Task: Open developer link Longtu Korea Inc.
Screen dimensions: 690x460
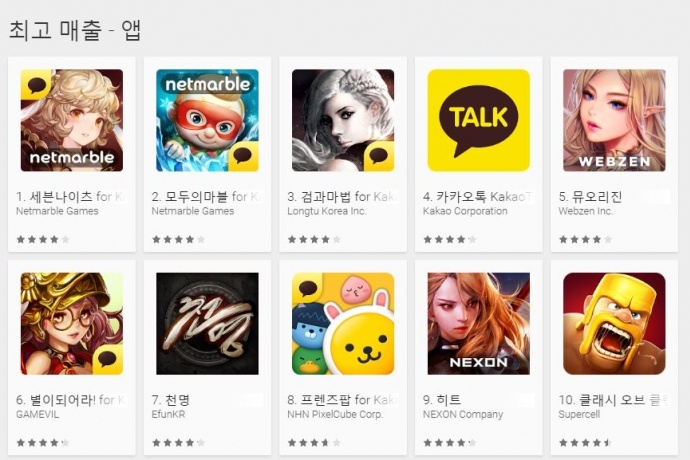Action: coord(327,211)
